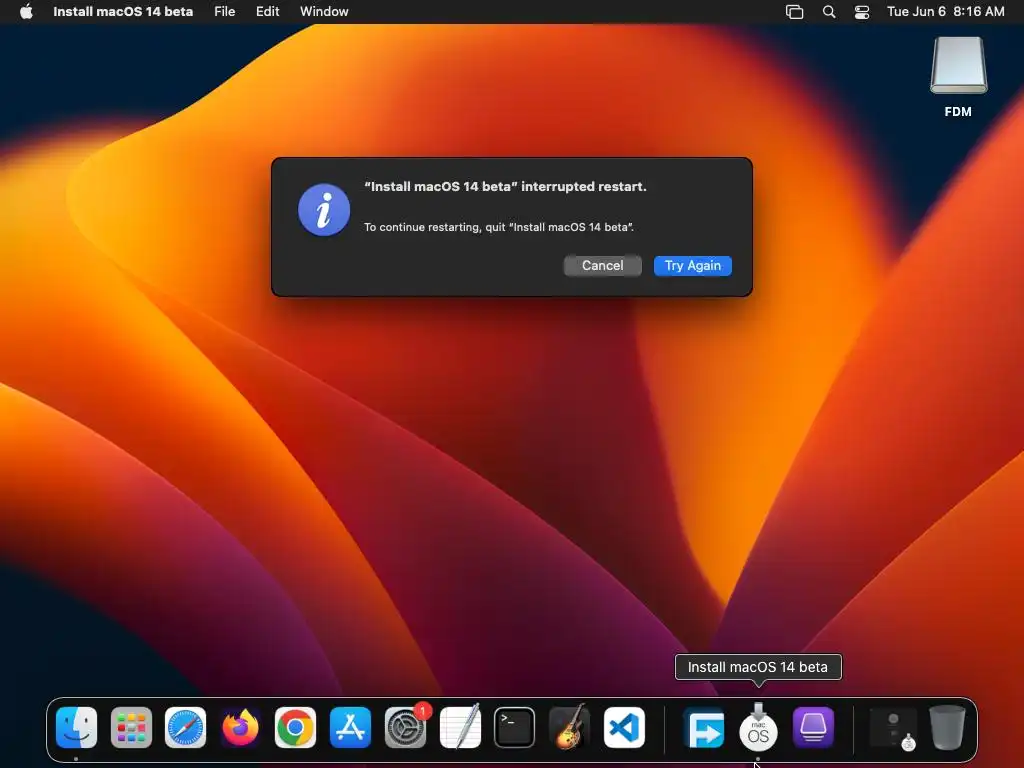1024x768 pixels.
Task: Open Spotlight search
Action: pos(829,12)
